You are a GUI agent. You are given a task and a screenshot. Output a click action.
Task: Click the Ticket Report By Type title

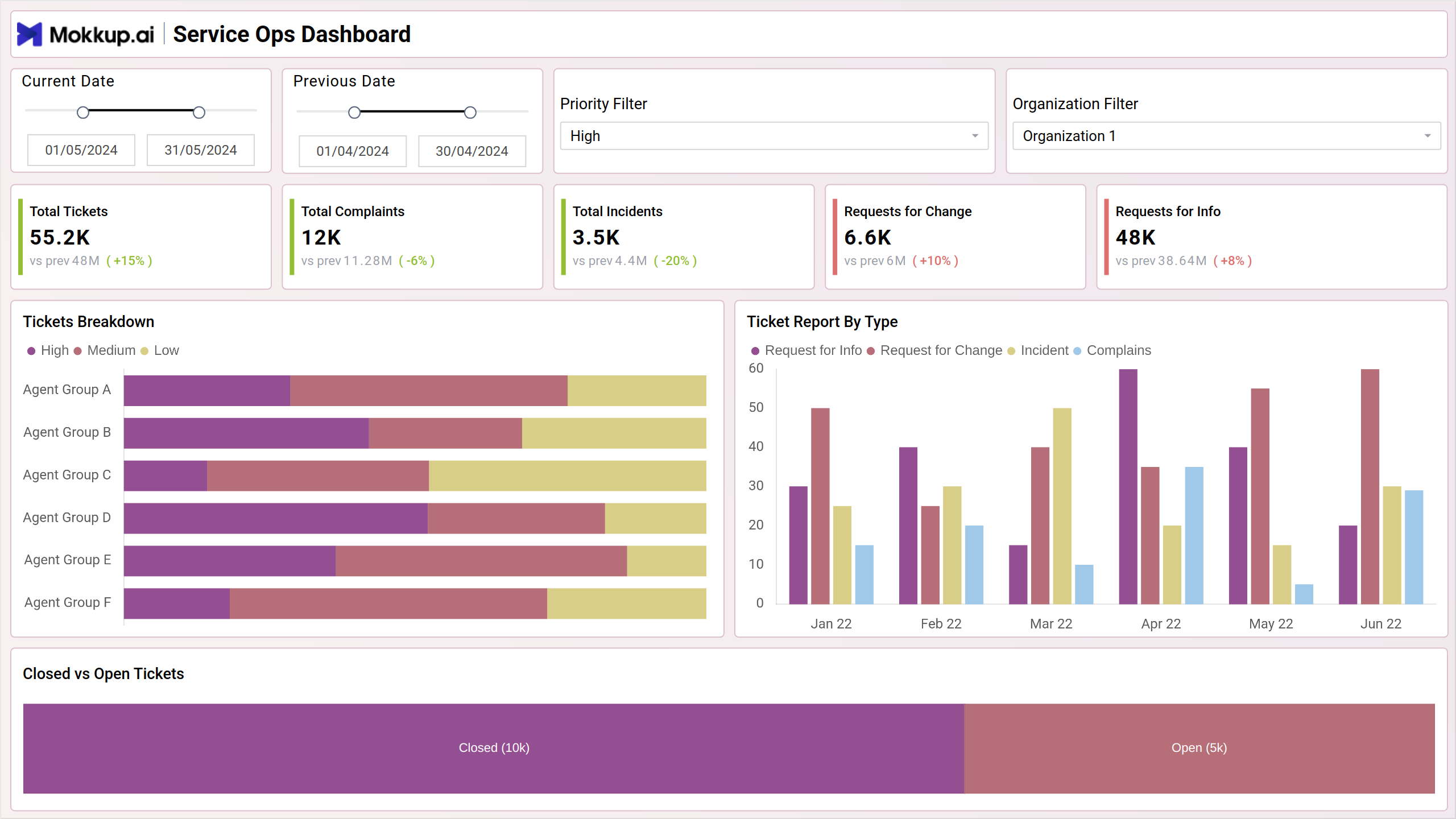click(x=822, y=322)
